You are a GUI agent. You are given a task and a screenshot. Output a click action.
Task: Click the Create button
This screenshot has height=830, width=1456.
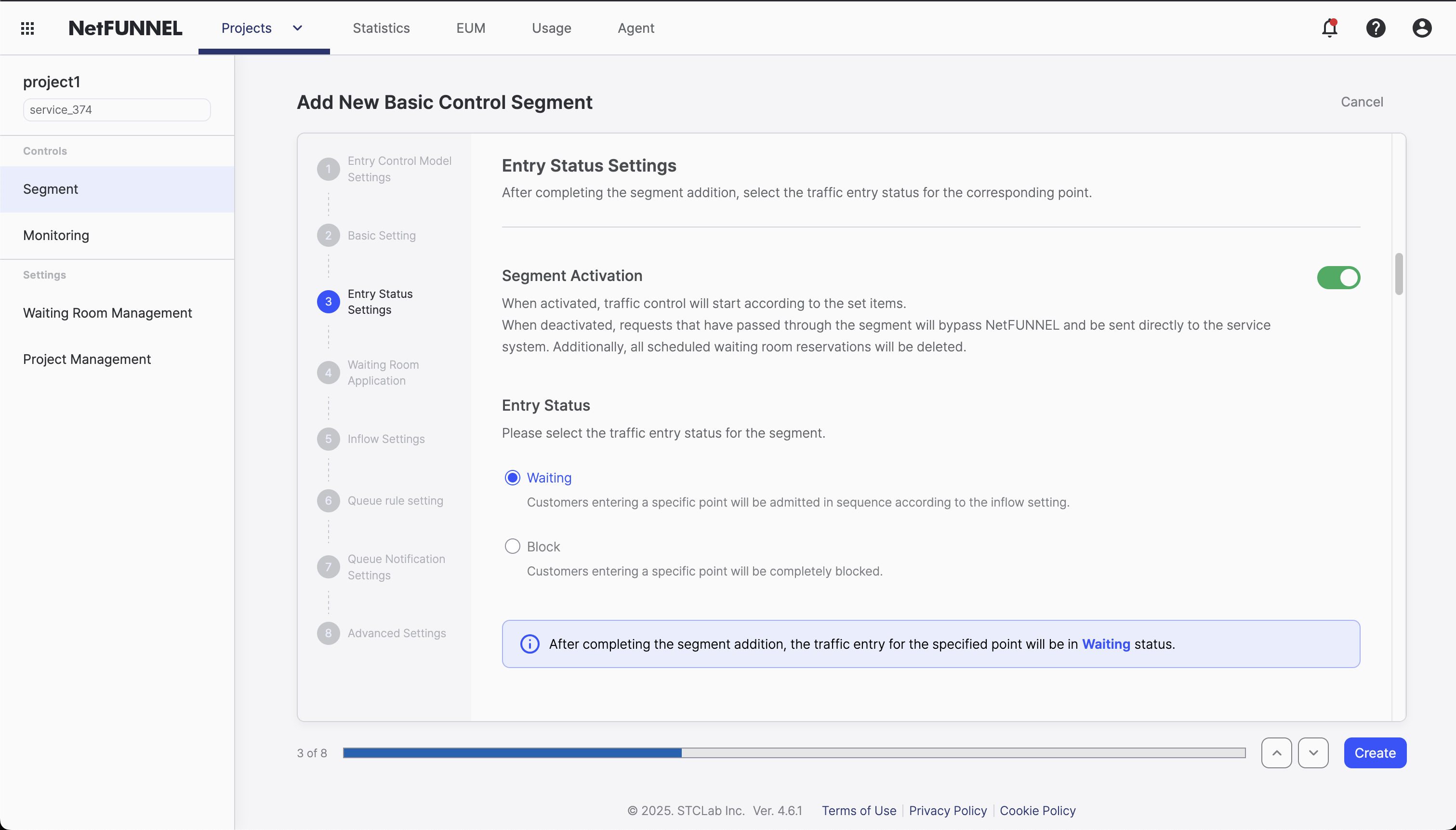point(1375,752)
